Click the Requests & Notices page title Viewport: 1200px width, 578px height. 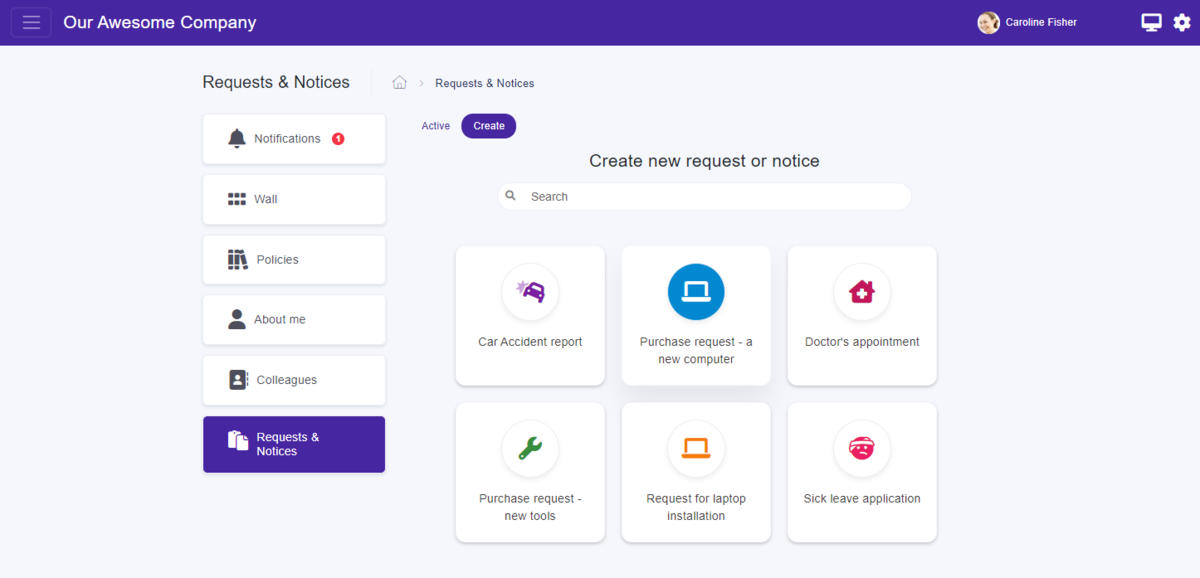276,82
